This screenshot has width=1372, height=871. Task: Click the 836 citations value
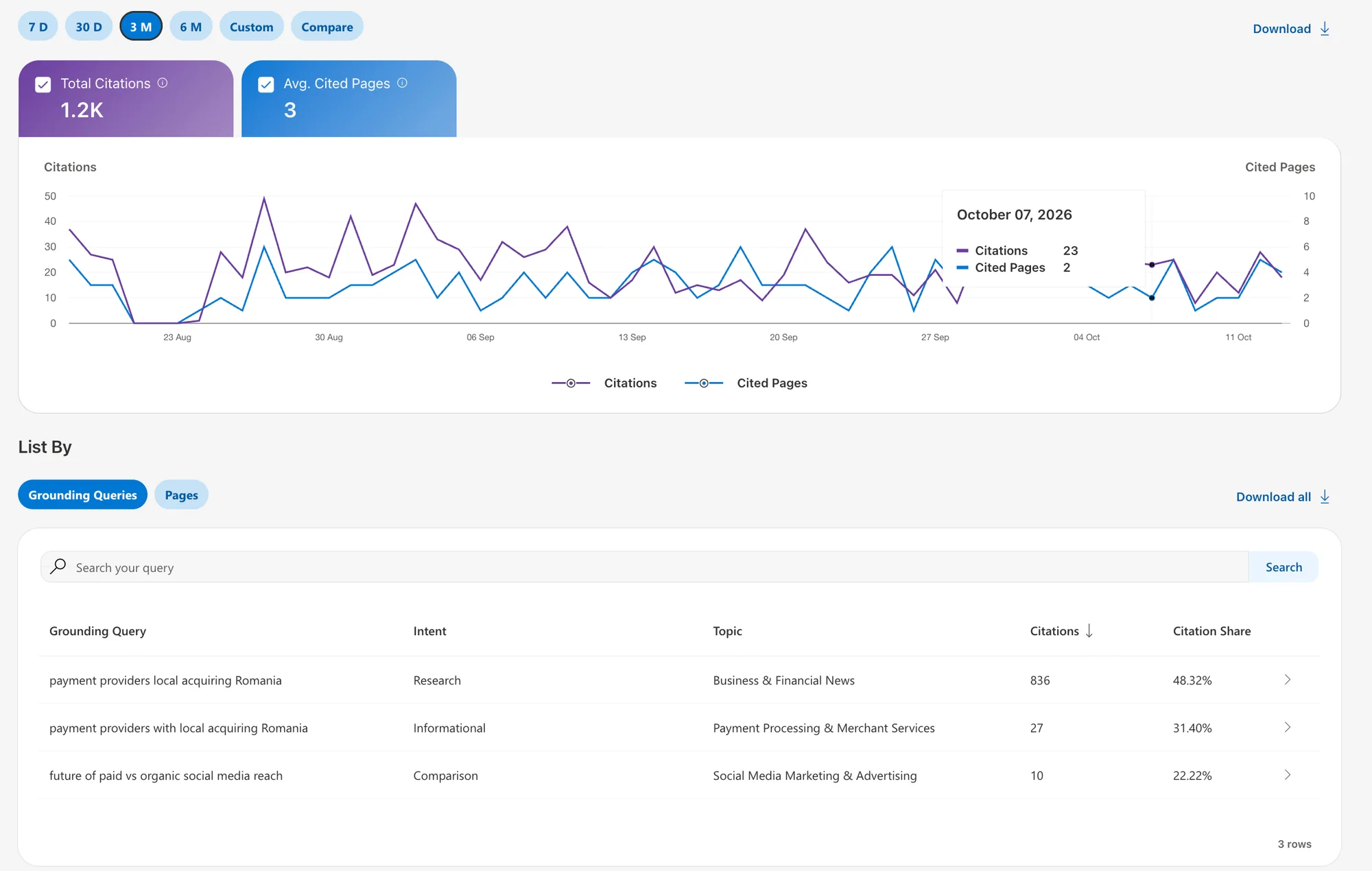tap(1040, 680)
